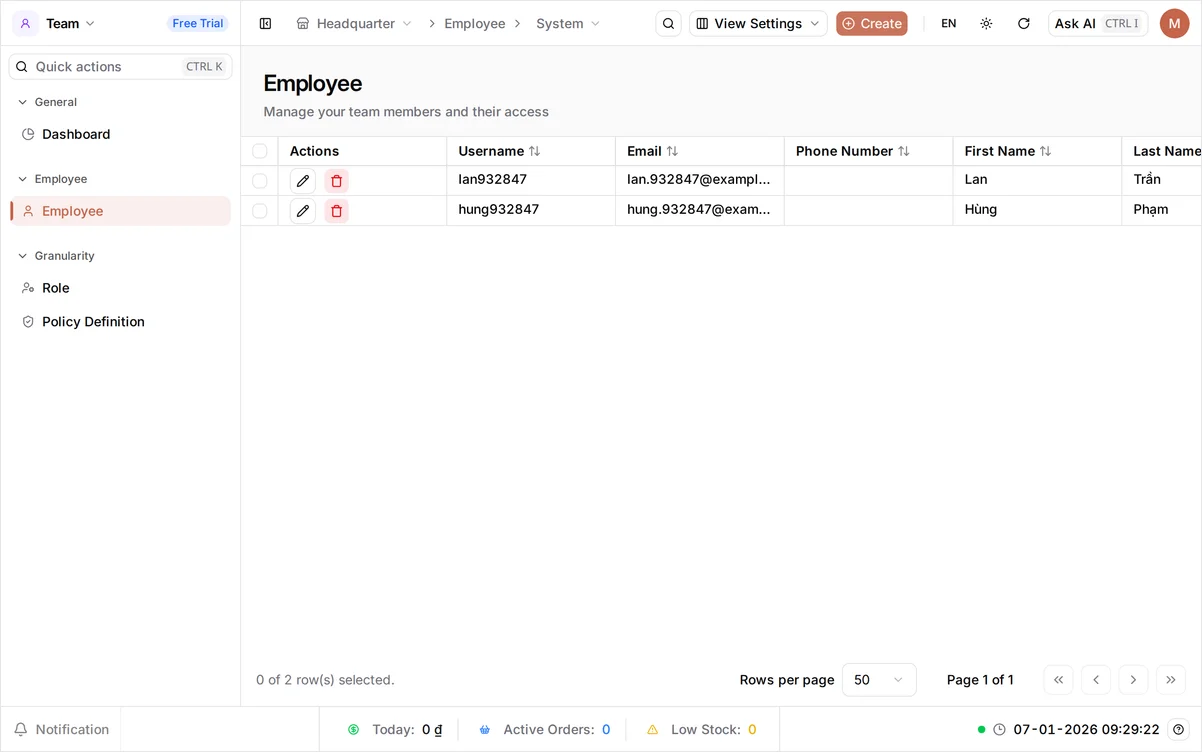Click the refresh icon in header
The image size is (1202, 752).
pyautogui.click(x=1023, y=23)
